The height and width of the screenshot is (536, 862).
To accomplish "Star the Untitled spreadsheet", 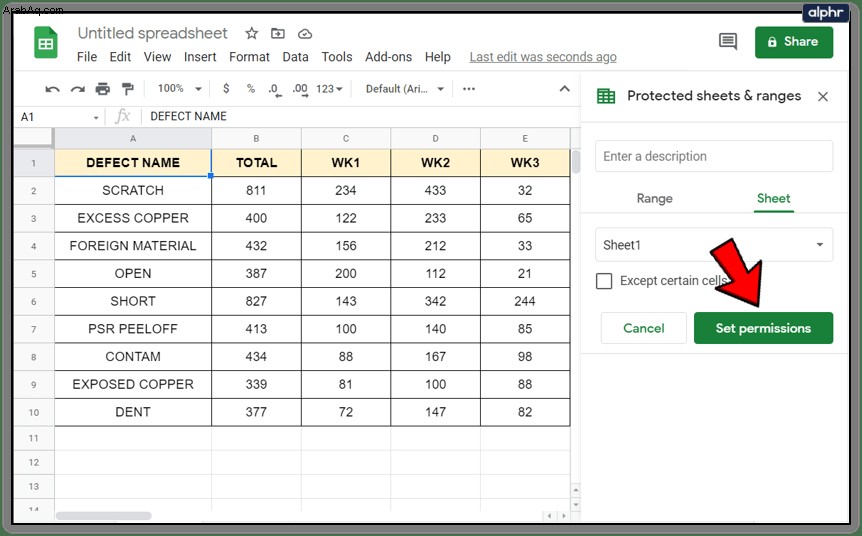I will [x=252, y=34].
